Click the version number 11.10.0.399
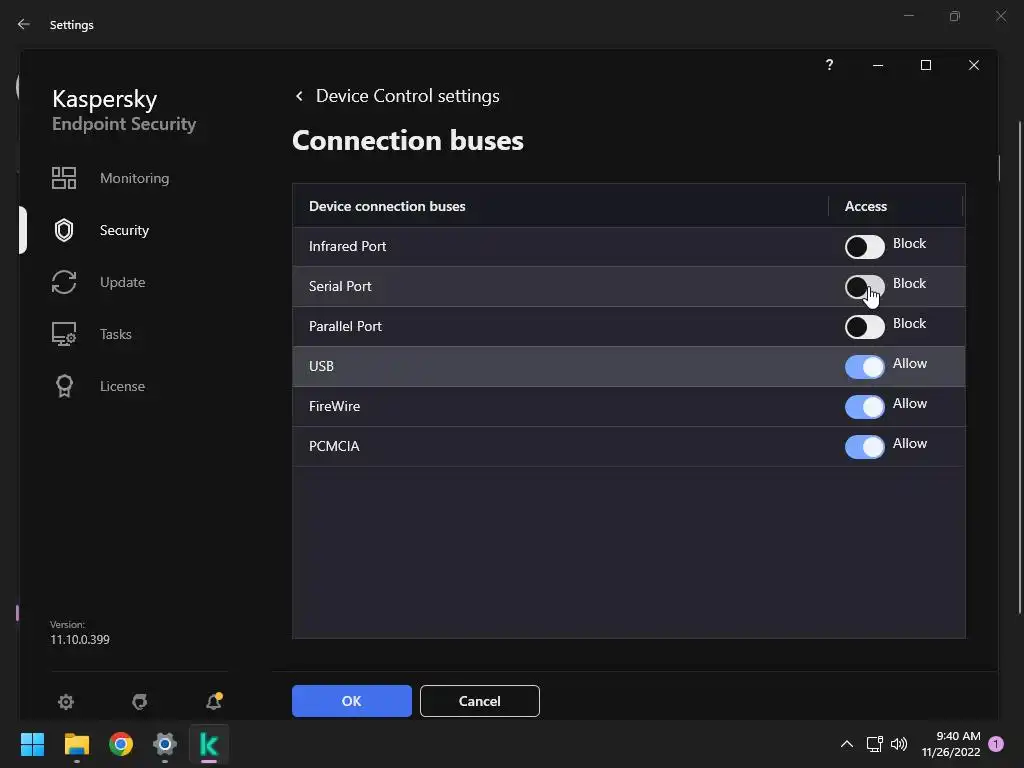The width and height of the screenshot is (1024, 768). [80, 639]
